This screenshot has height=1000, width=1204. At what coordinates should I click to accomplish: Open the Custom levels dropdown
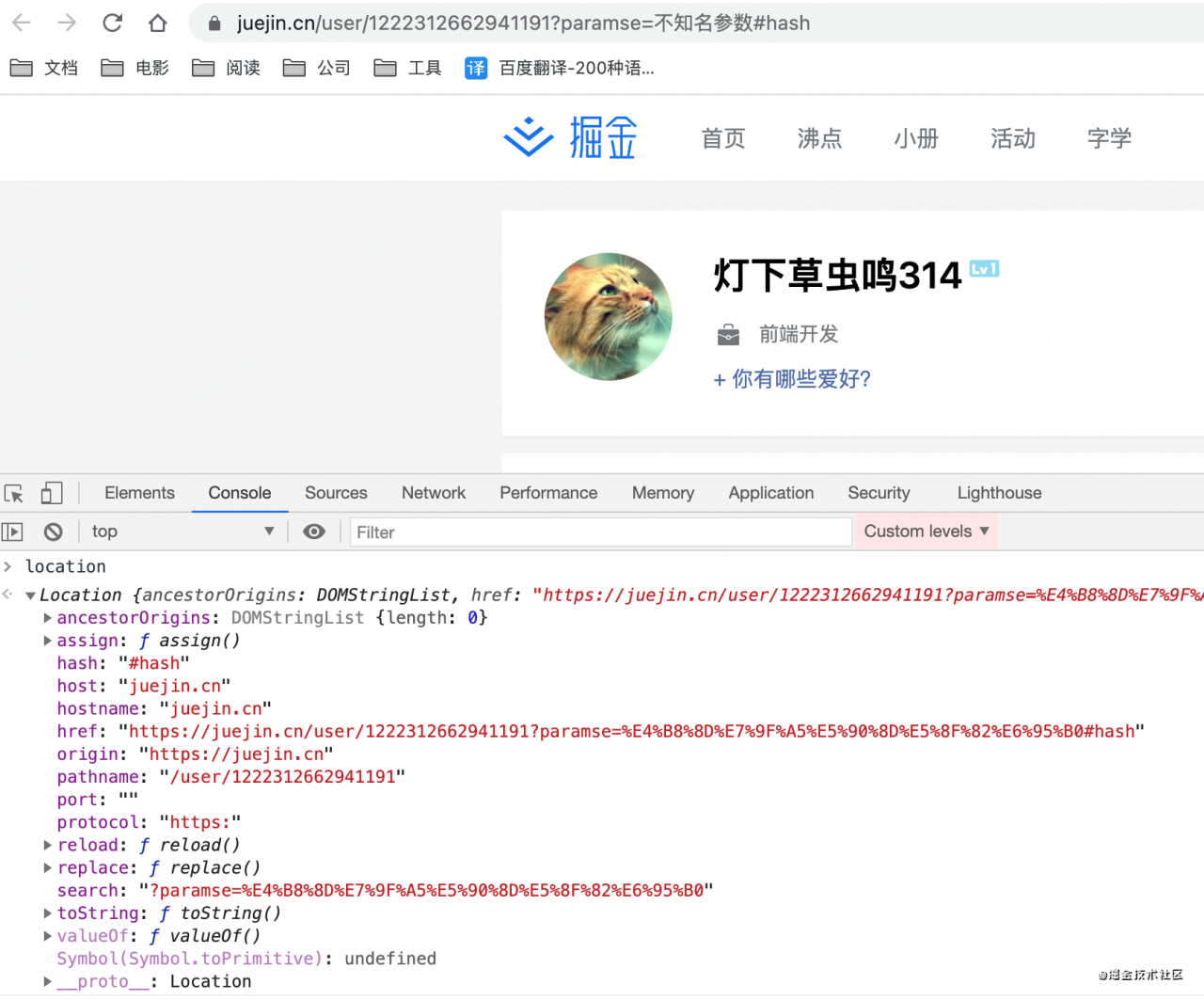pyautogui.click(x=925, y=532)
